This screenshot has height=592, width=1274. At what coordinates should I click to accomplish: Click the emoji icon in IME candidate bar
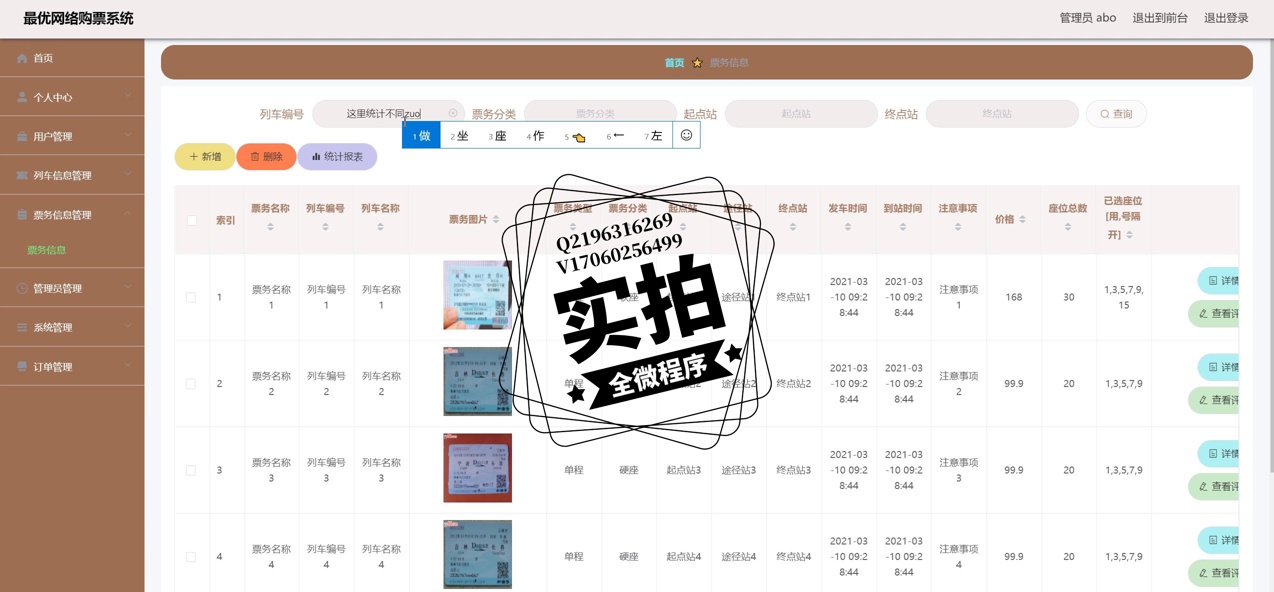click(686, 135)
